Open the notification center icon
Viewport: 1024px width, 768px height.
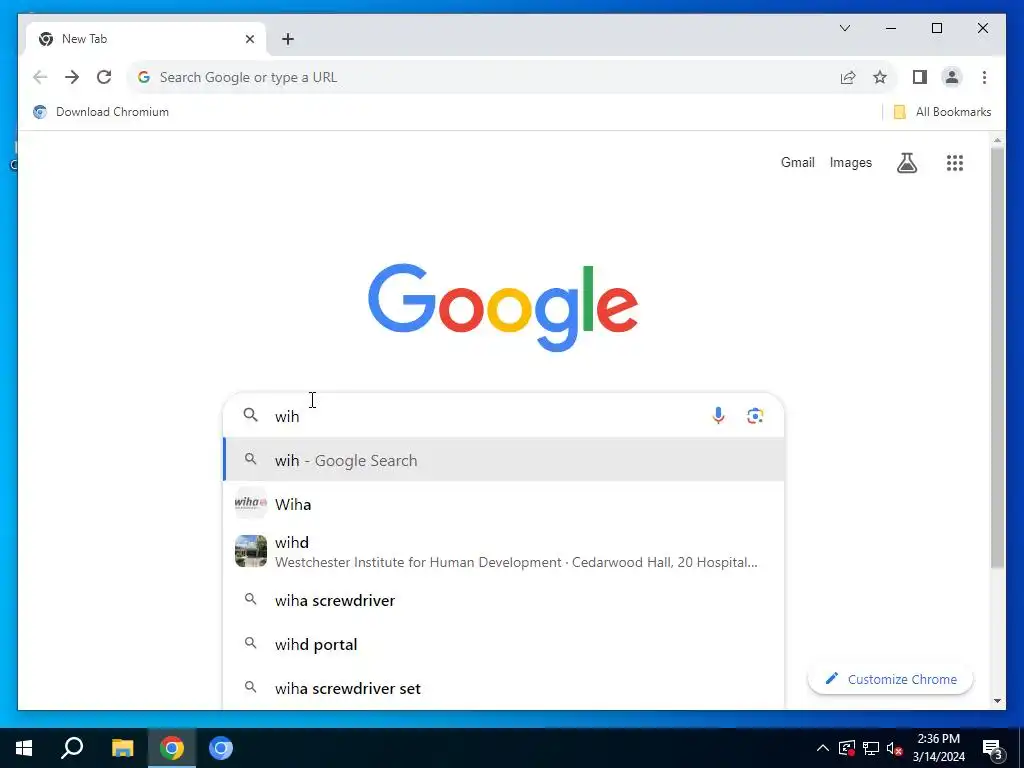pos(992,749)
